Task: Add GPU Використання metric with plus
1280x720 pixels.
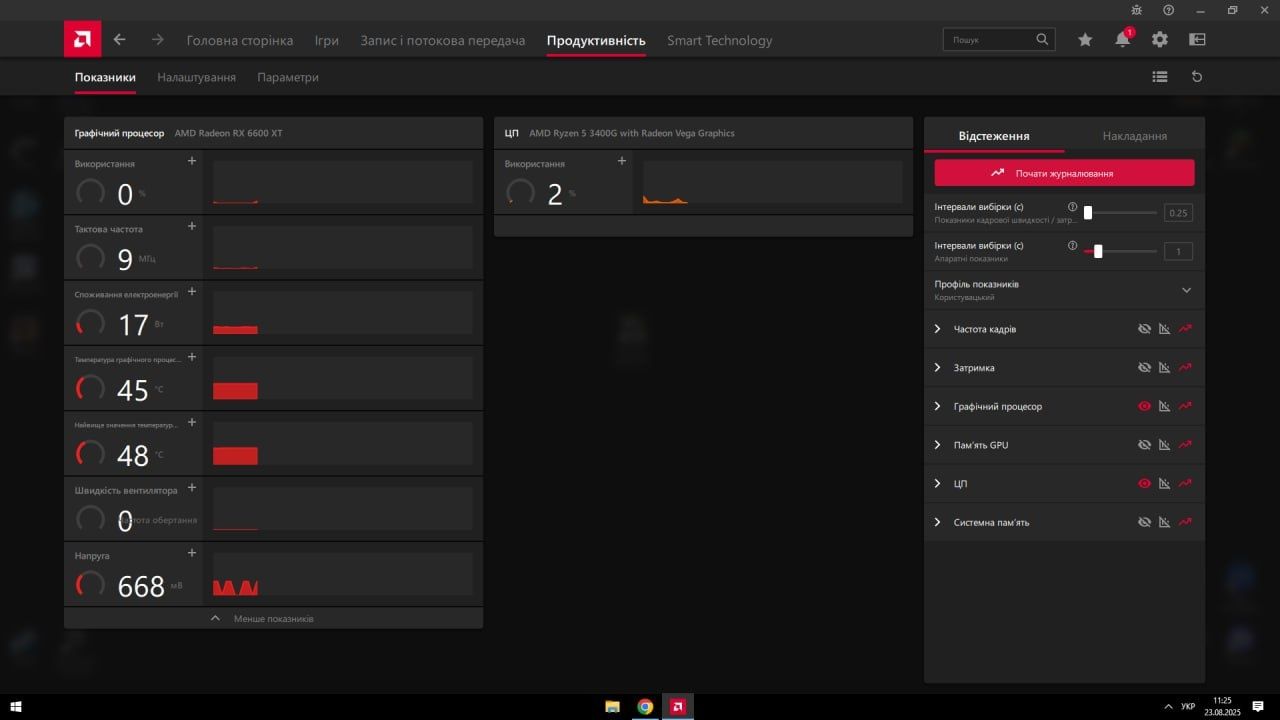Action: (192, 161)
